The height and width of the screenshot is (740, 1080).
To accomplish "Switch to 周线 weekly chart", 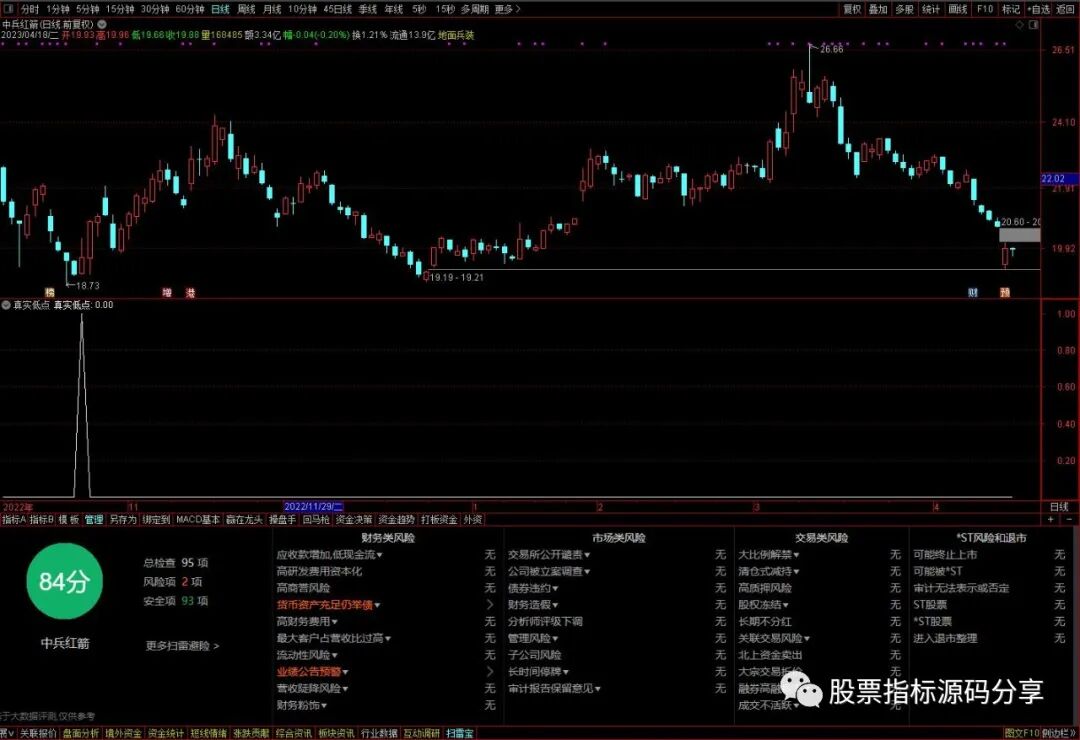I will (247, 9).
